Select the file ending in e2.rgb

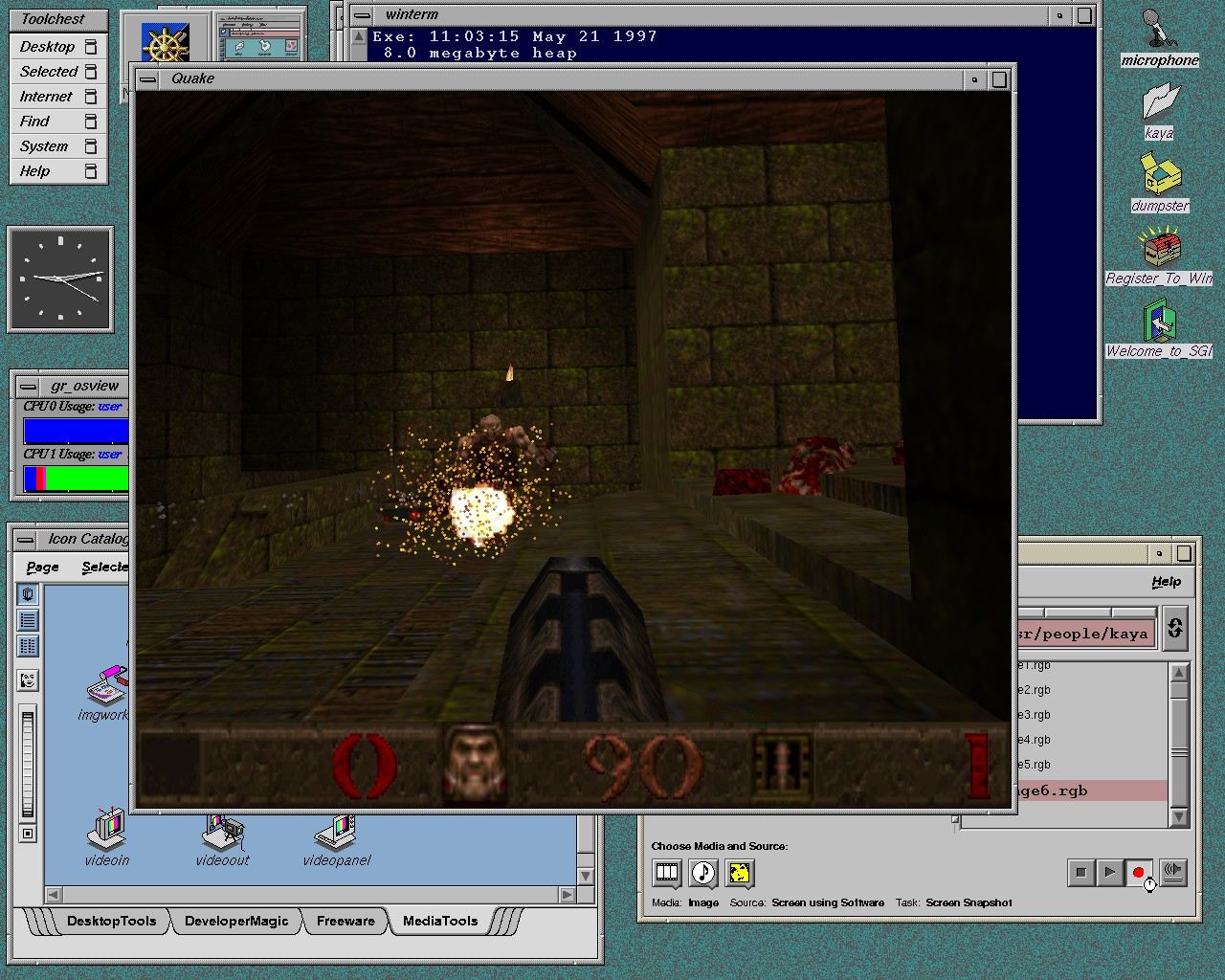click(x=1034, y=690)
